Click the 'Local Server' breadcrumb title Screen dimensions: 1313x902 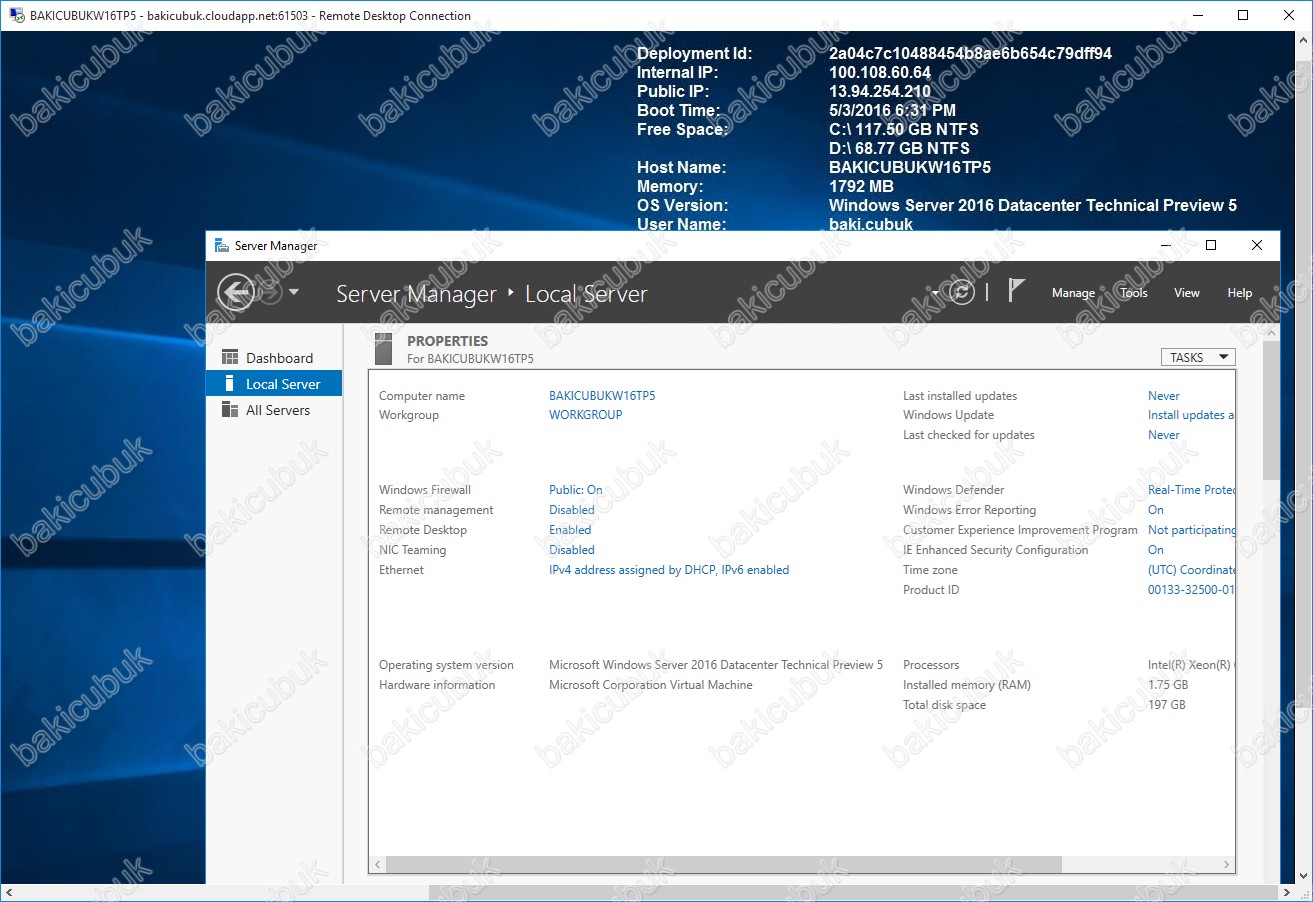pyautogui.click(x=586, y=294)
